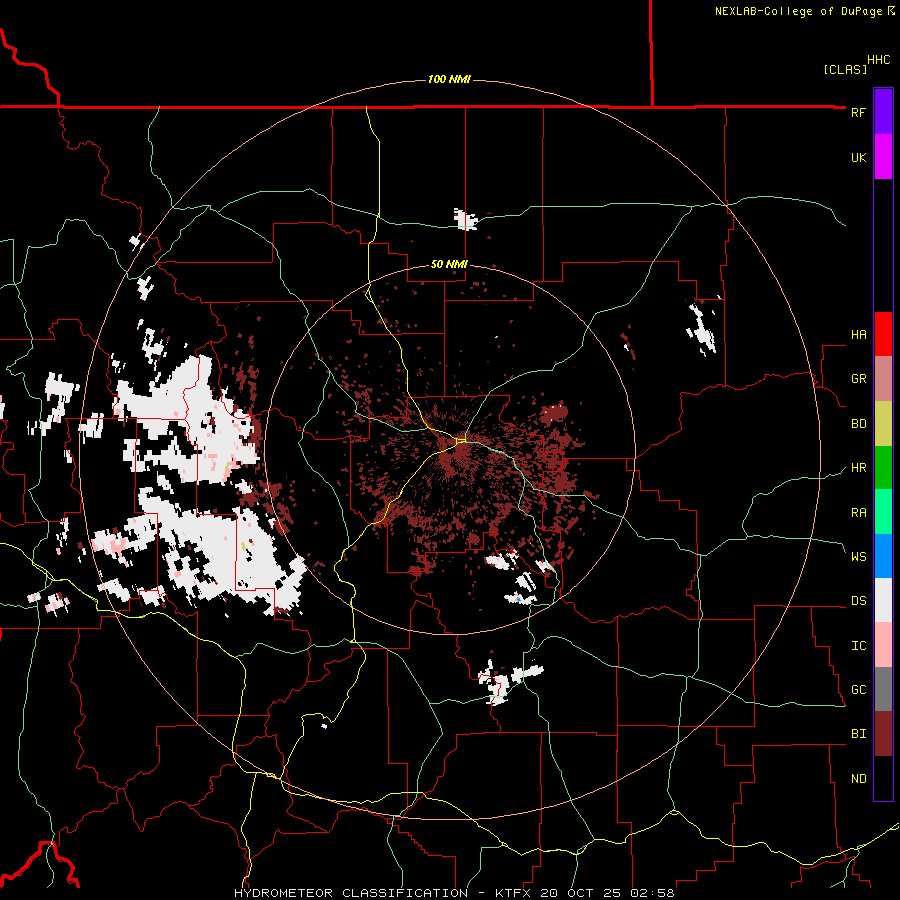Select the dark green HR legend swatch

(x=883, y=468)
